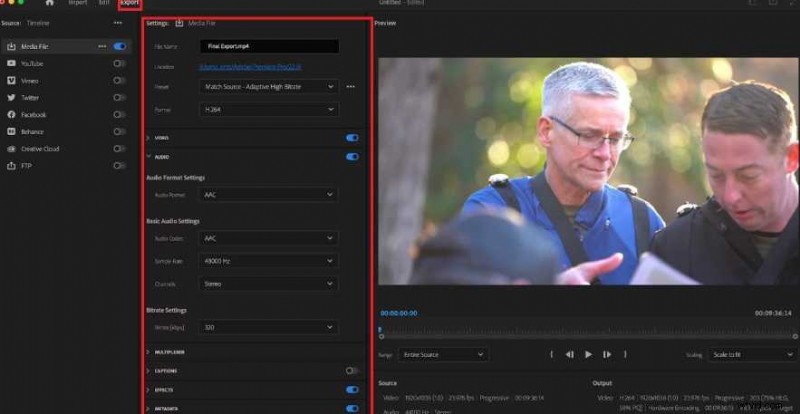Open the Sample Rate dropdown
This screenshot has height=414, width=800.
(x=268, y=261)
